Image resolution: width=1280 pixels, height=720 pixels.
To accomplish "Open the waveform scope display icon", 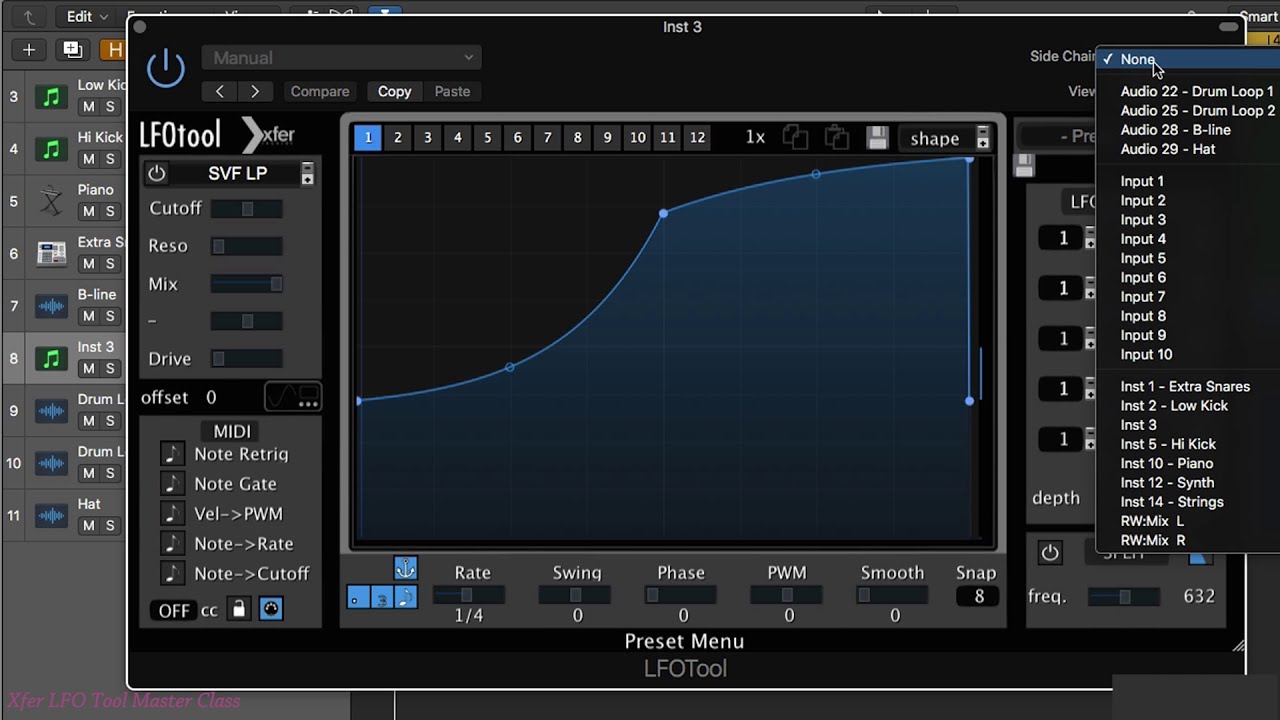I will point(293,397).
